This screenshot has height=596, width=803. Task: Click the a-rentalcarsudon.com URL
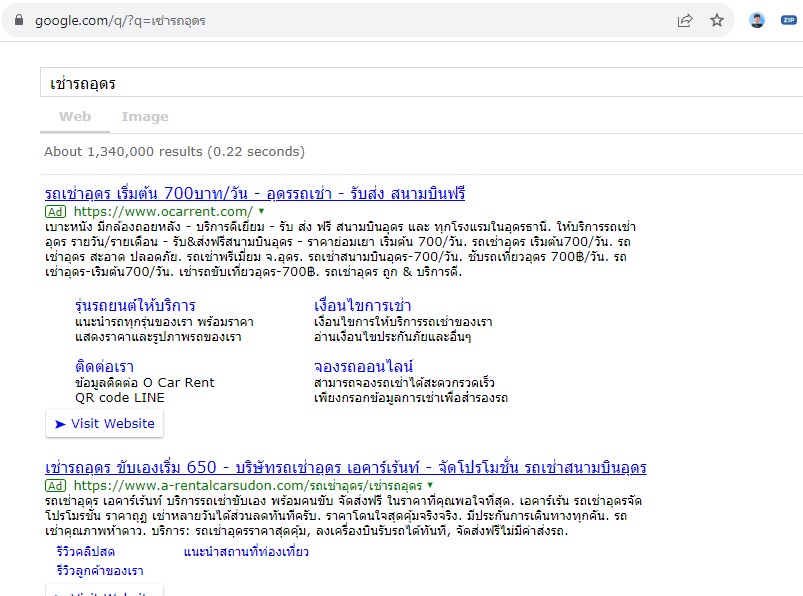pyautogui.click(x=248, y=485)
